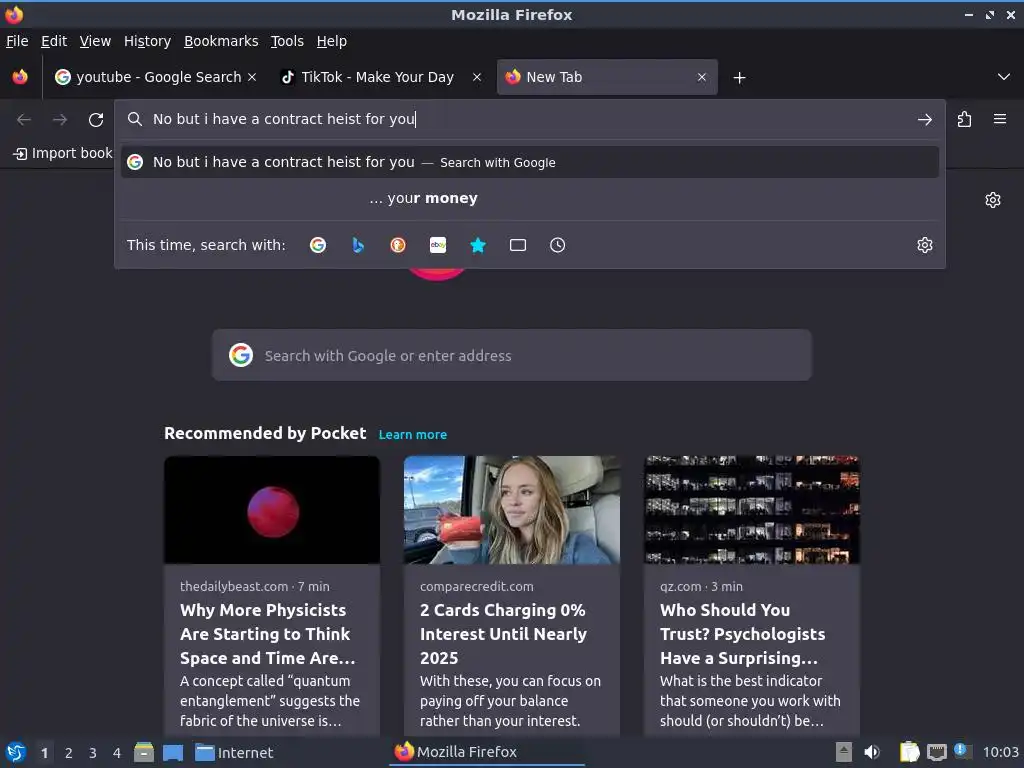Search this time with eBay icon
Viewport: 1024px width, 768px height.
438,245
